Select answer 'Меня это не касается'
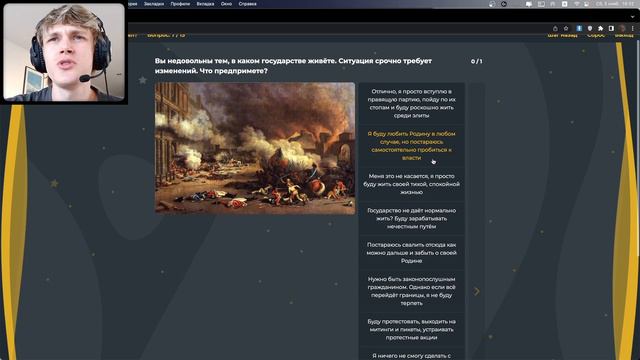The image size is (640, 360). pos(411,184)
